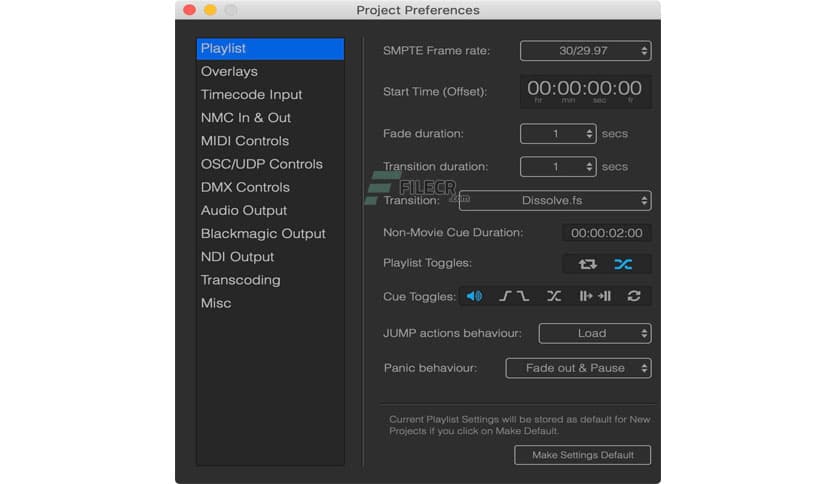Toggle cue audio speaker icon
This screenshot has width=836, height=484.
(474, 296)
